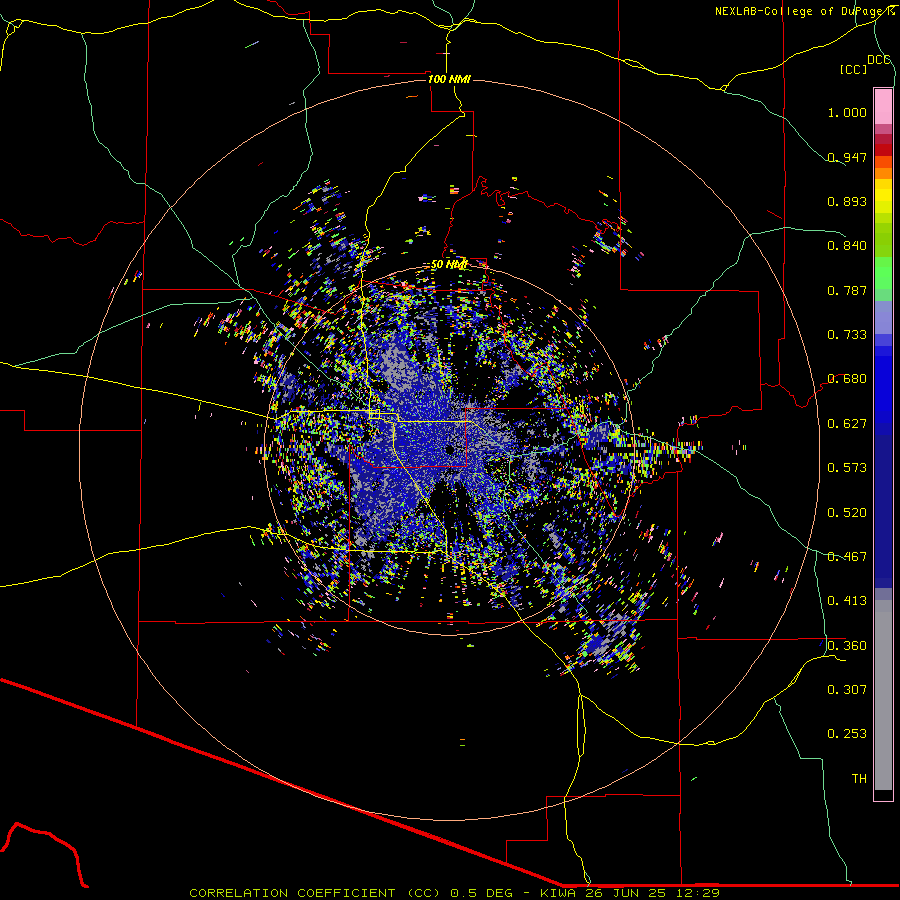The height and width of the screenshot is (900, 900).
Task: Click the 0.733 scale value
Action: pyautogui.click(x=847, y=335)
